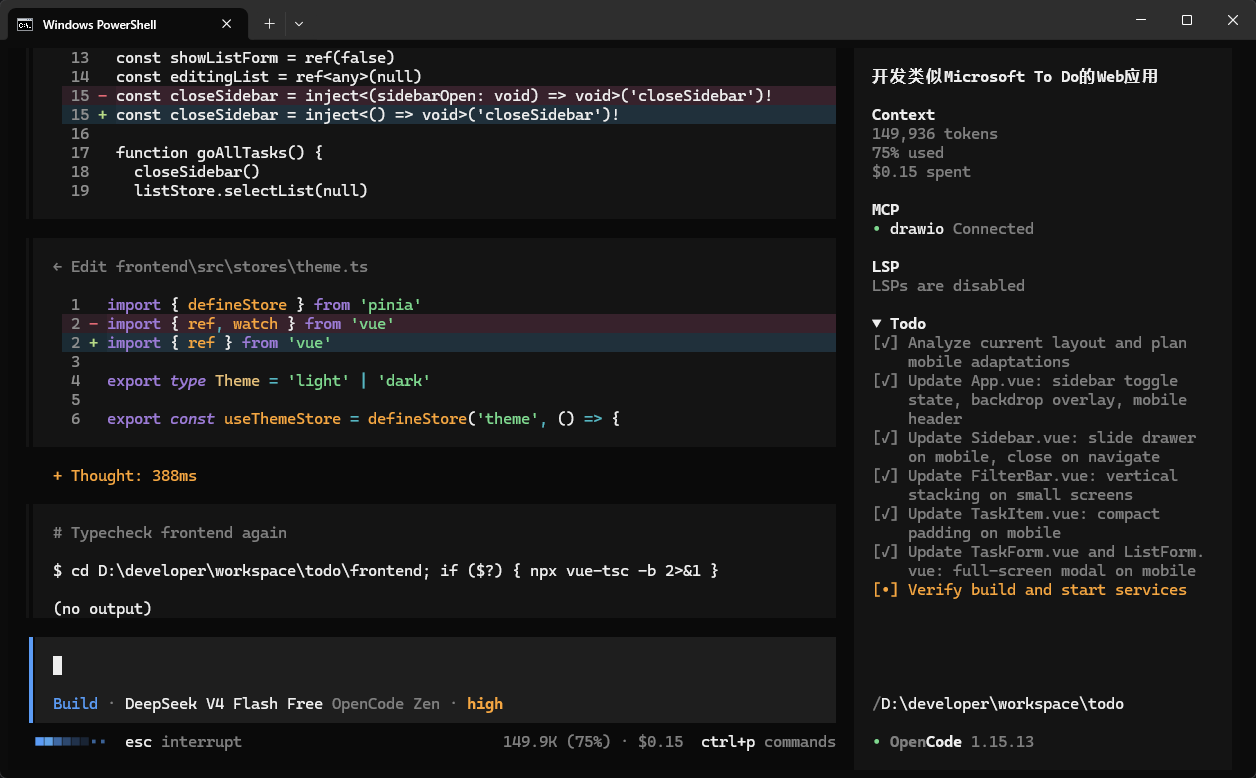The image size is (1256, 778).
Task: Click the removed 'import { ref, watch }' line
Action: (x=448, y=324)
